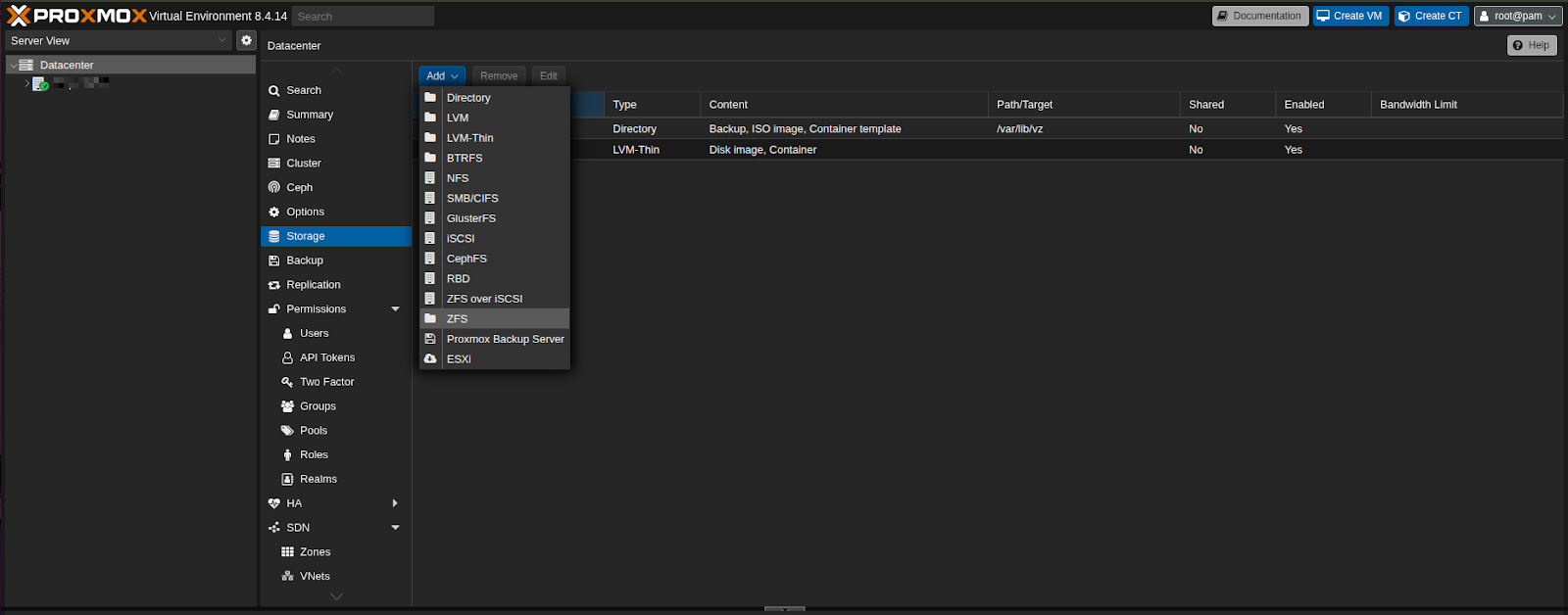Screen dimensions: 1568x615
Task: Click the Cluster icon in sidebar
Action: click(274, 164)
